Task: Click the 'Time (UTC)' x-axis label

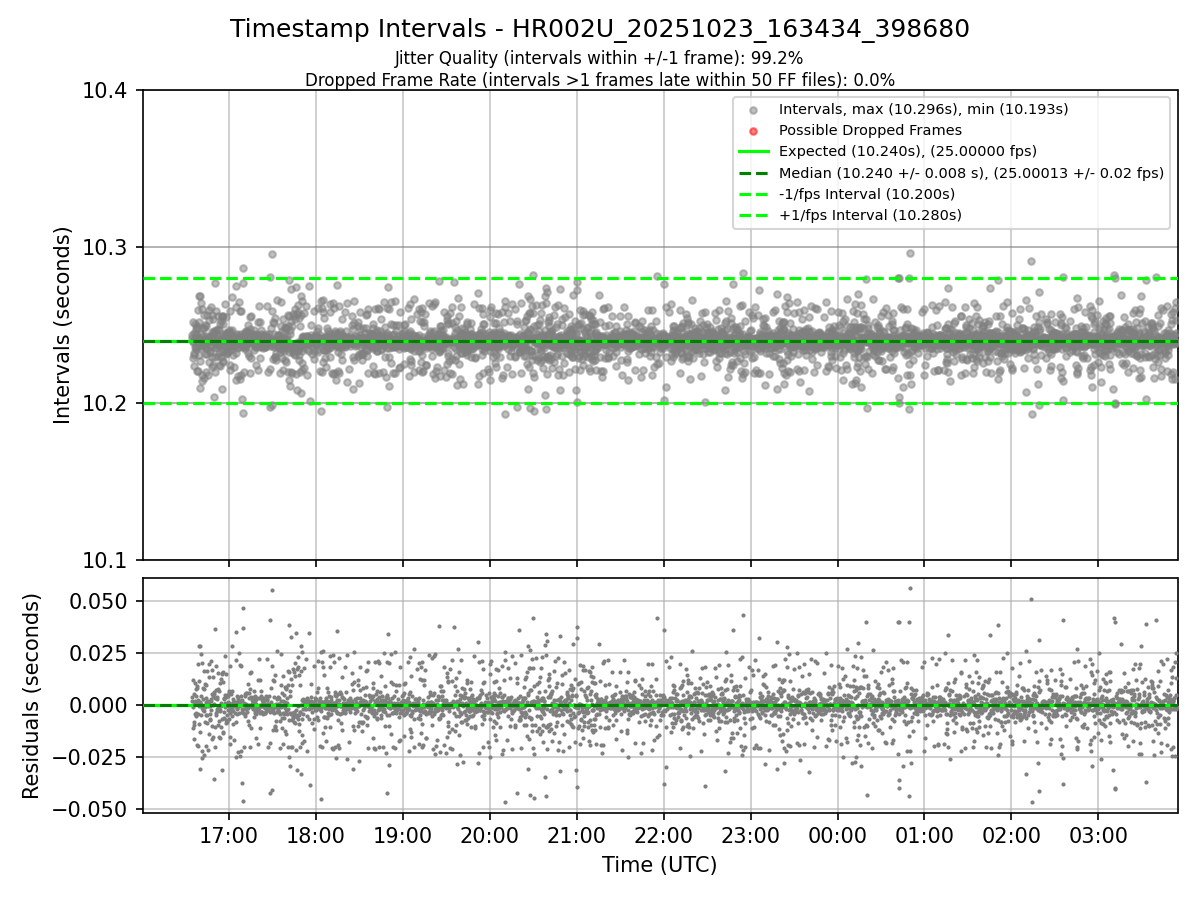Action: click(659, 865)
